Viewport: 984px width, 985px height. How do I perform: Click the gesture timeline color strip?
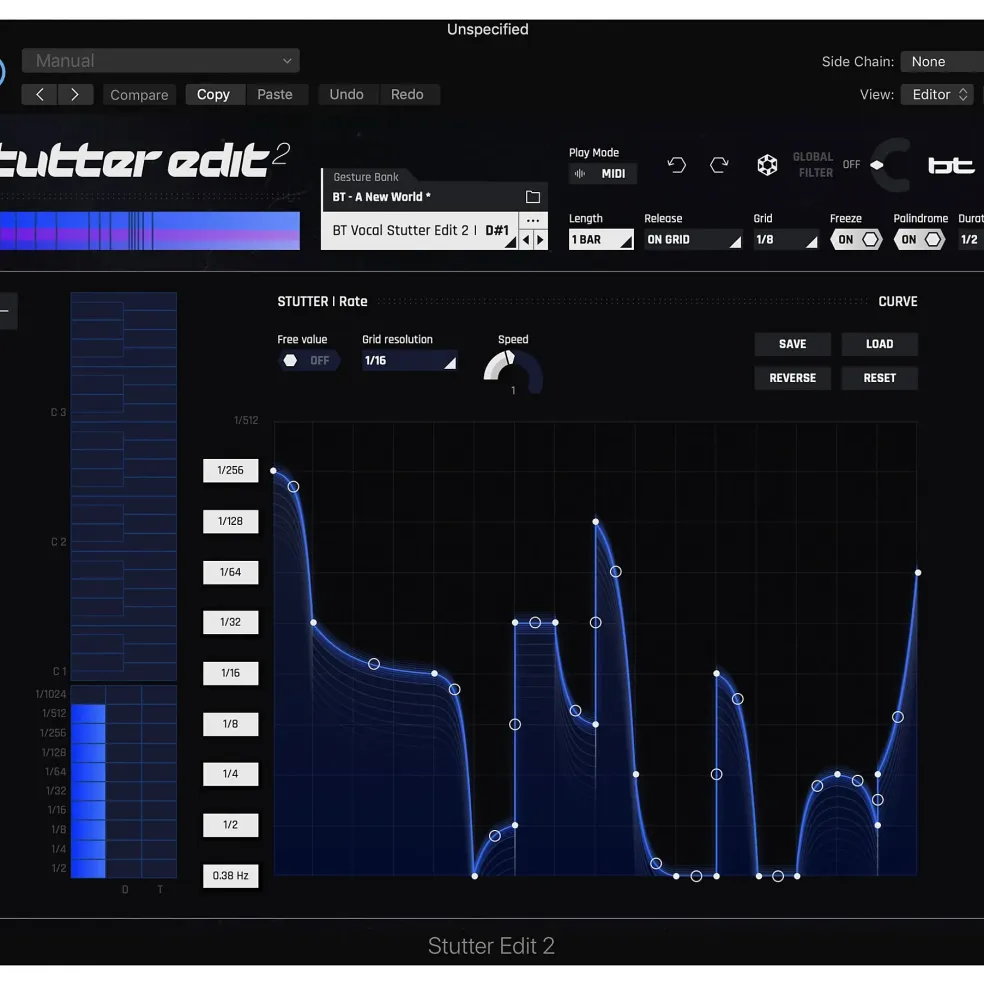(x=150, y=231)
